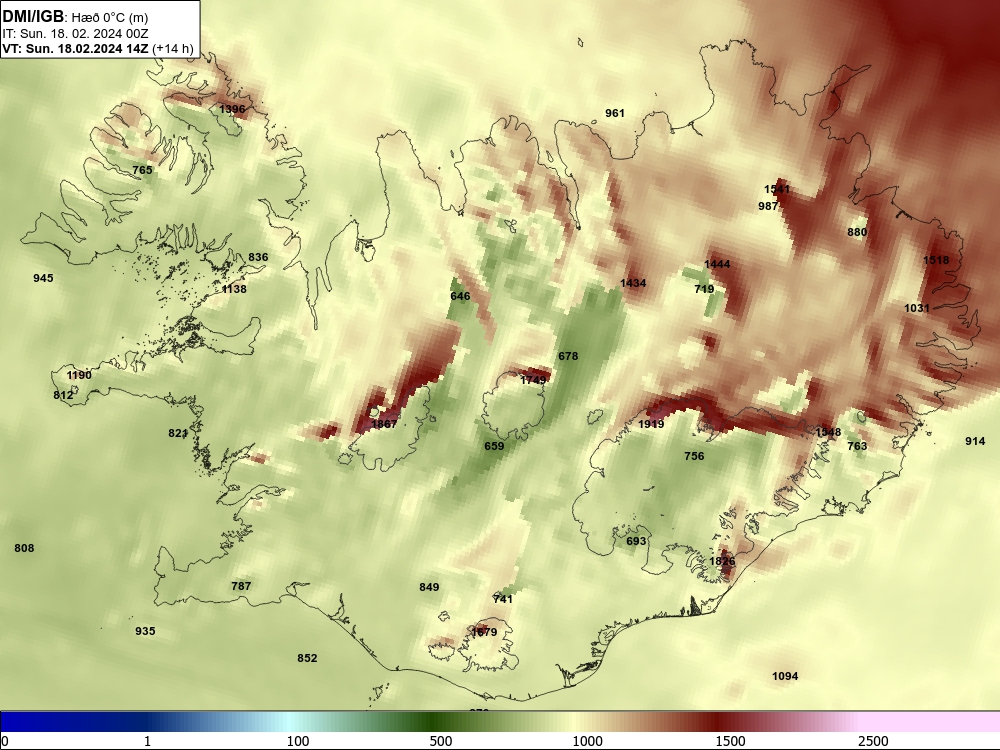Select the 1826 value label
1000x750 pixels.
click(x=723, y=561)
